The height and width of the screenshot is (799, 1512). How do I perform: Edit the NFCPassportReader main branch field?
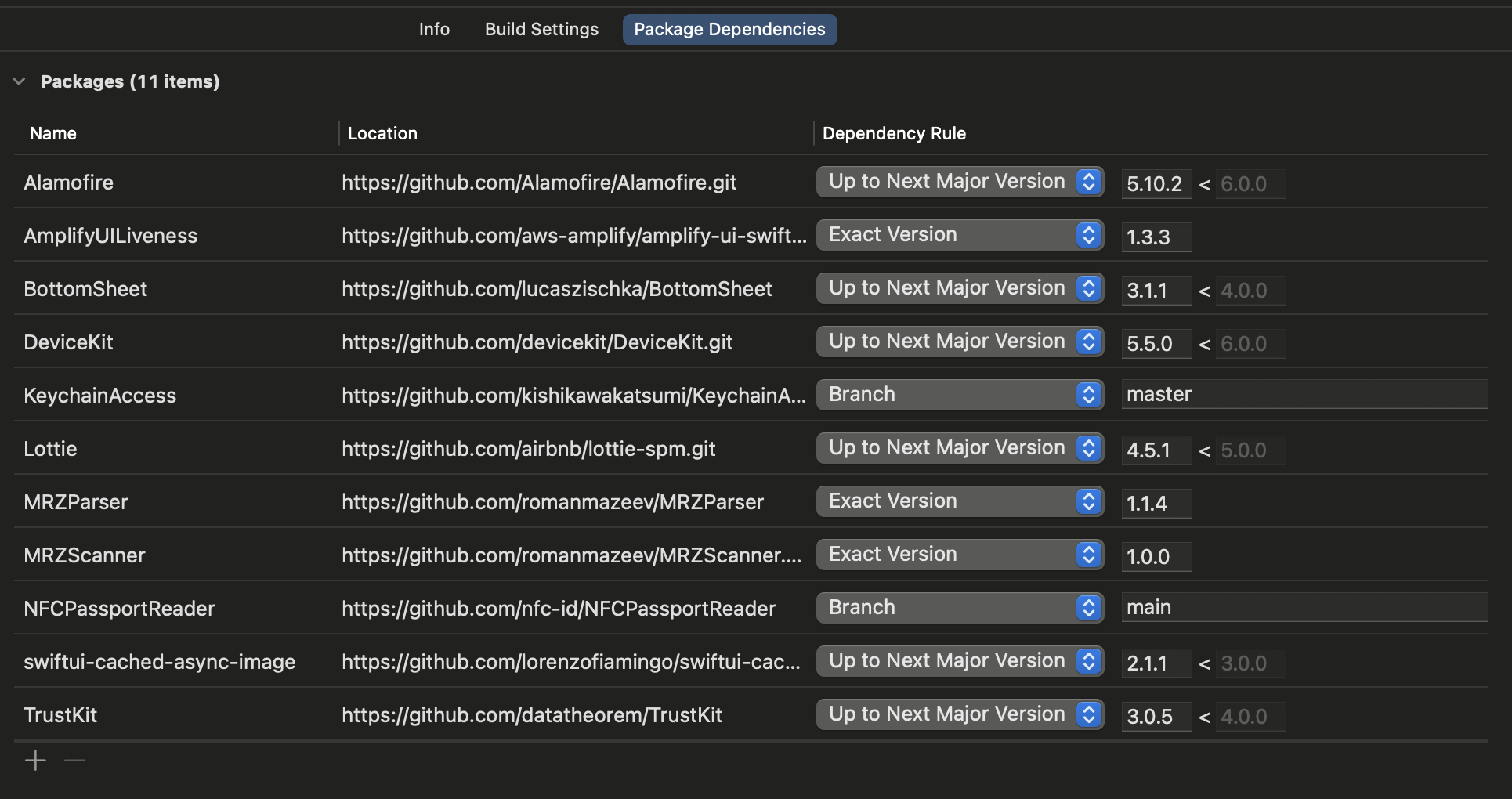(1304, 607)
